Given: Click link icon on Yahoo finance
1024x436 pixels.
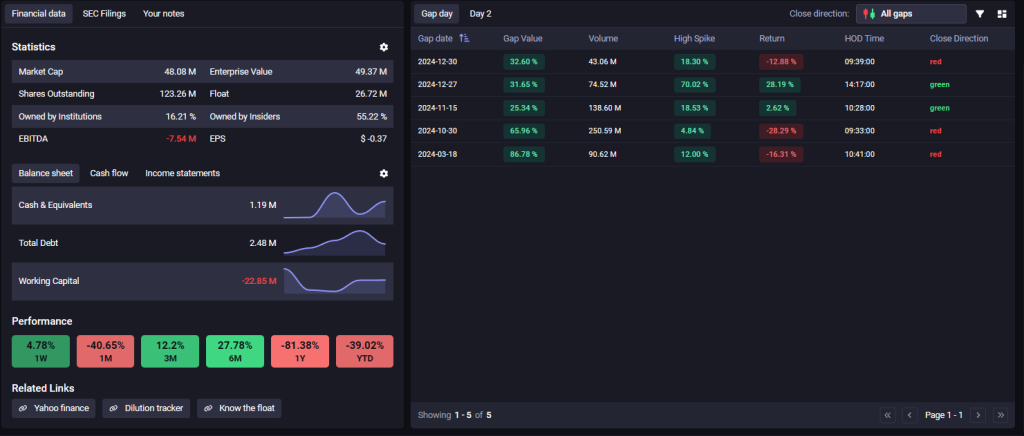Looking at the screenshot, I should [x=23, y=409].
